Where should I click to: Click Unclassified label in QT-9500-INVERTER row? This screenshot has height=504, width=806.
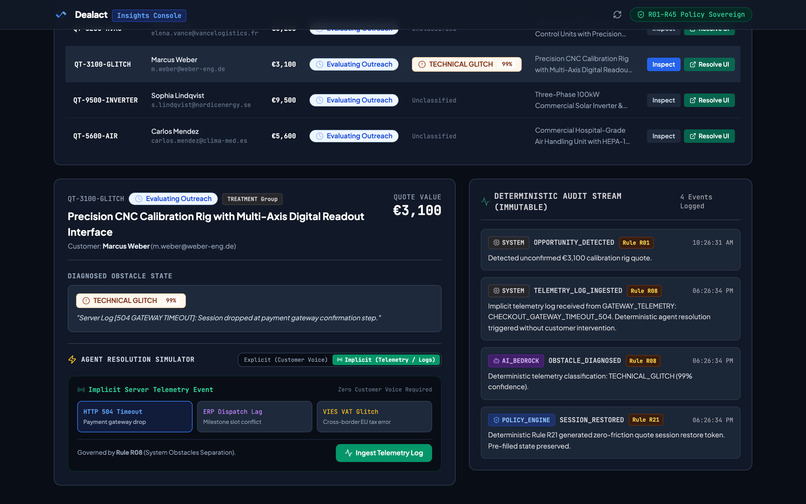pyautogui.click(x=434, y=101)
